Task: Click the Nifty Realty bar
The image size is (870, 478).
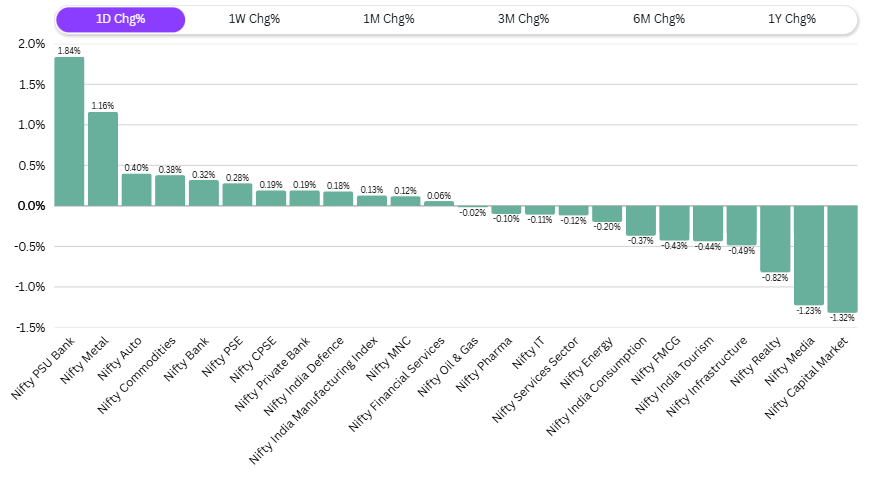Action: [775, 239]
